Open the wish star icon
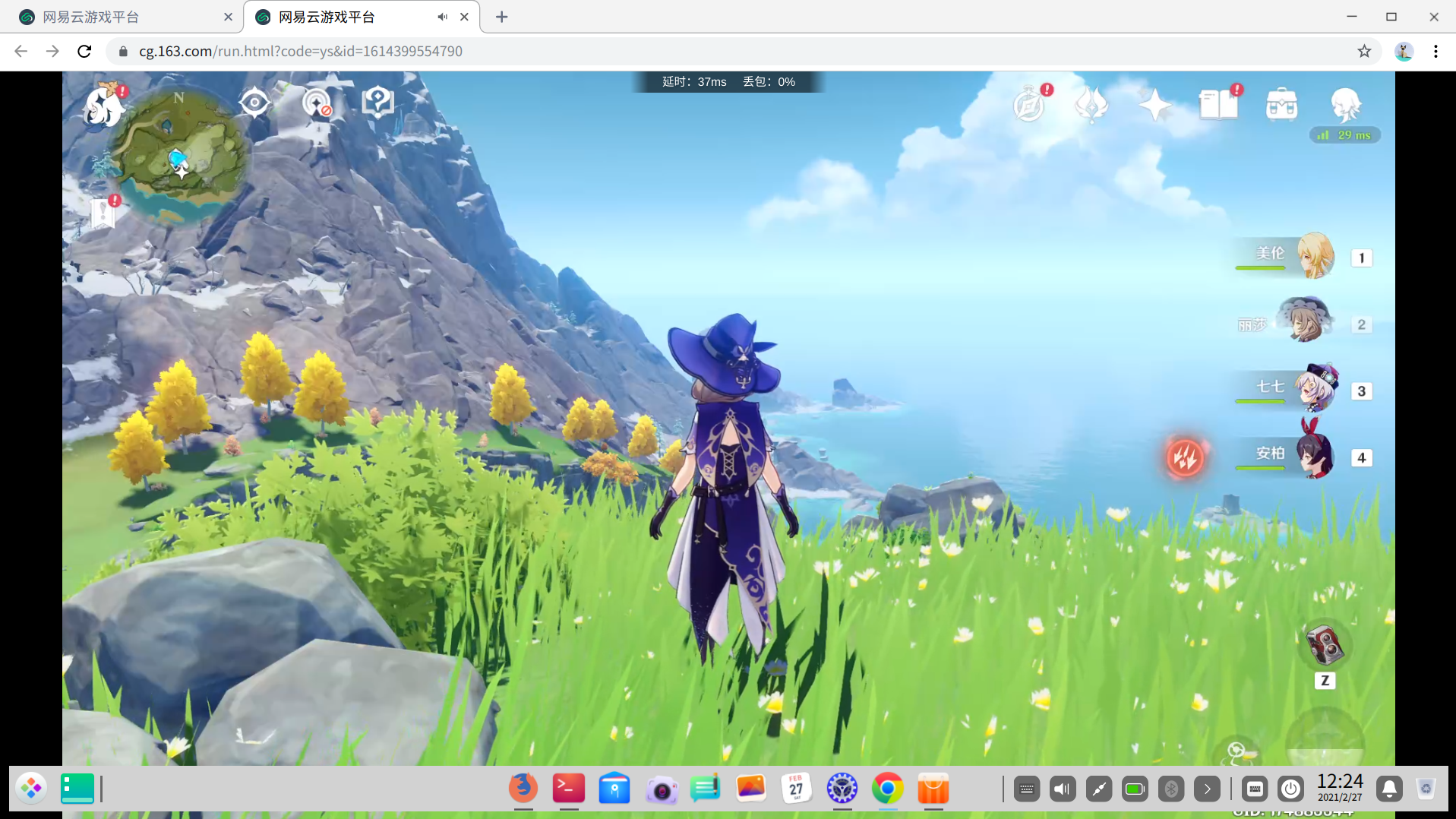This screenshot has height=819, width=1456. click(x=1154, y=104)
